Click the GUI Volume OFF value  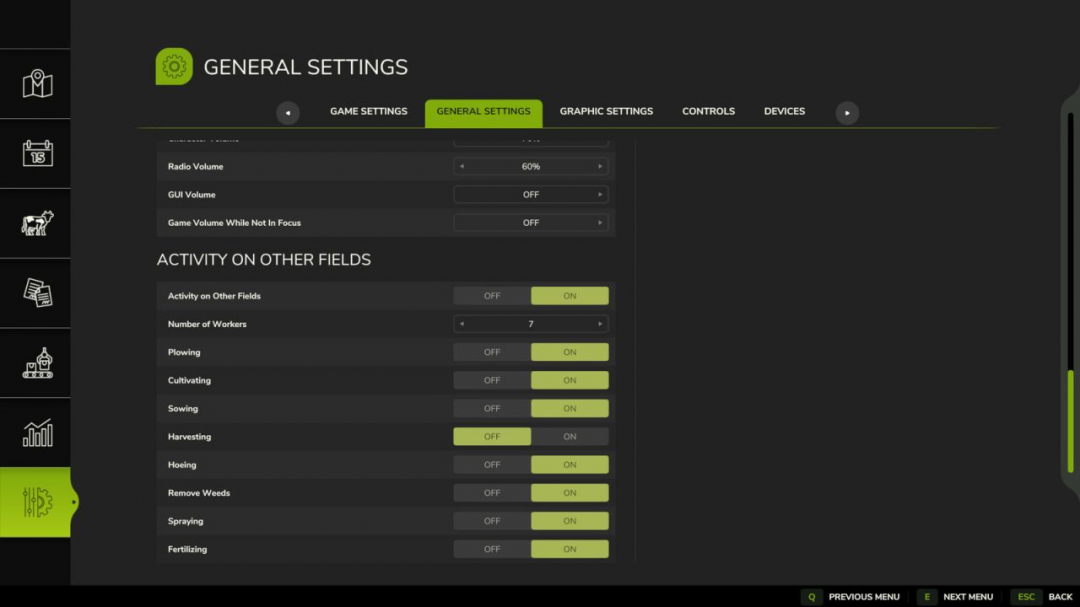pyautogui.click(x=530, y=195)
